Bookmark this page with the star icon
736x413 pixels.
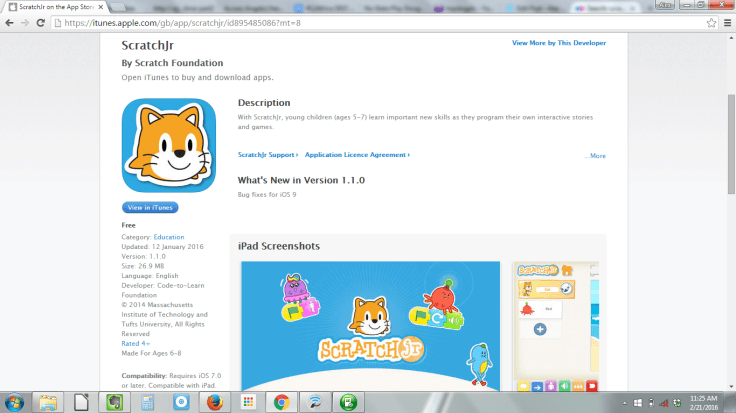(x=711, y=23)
